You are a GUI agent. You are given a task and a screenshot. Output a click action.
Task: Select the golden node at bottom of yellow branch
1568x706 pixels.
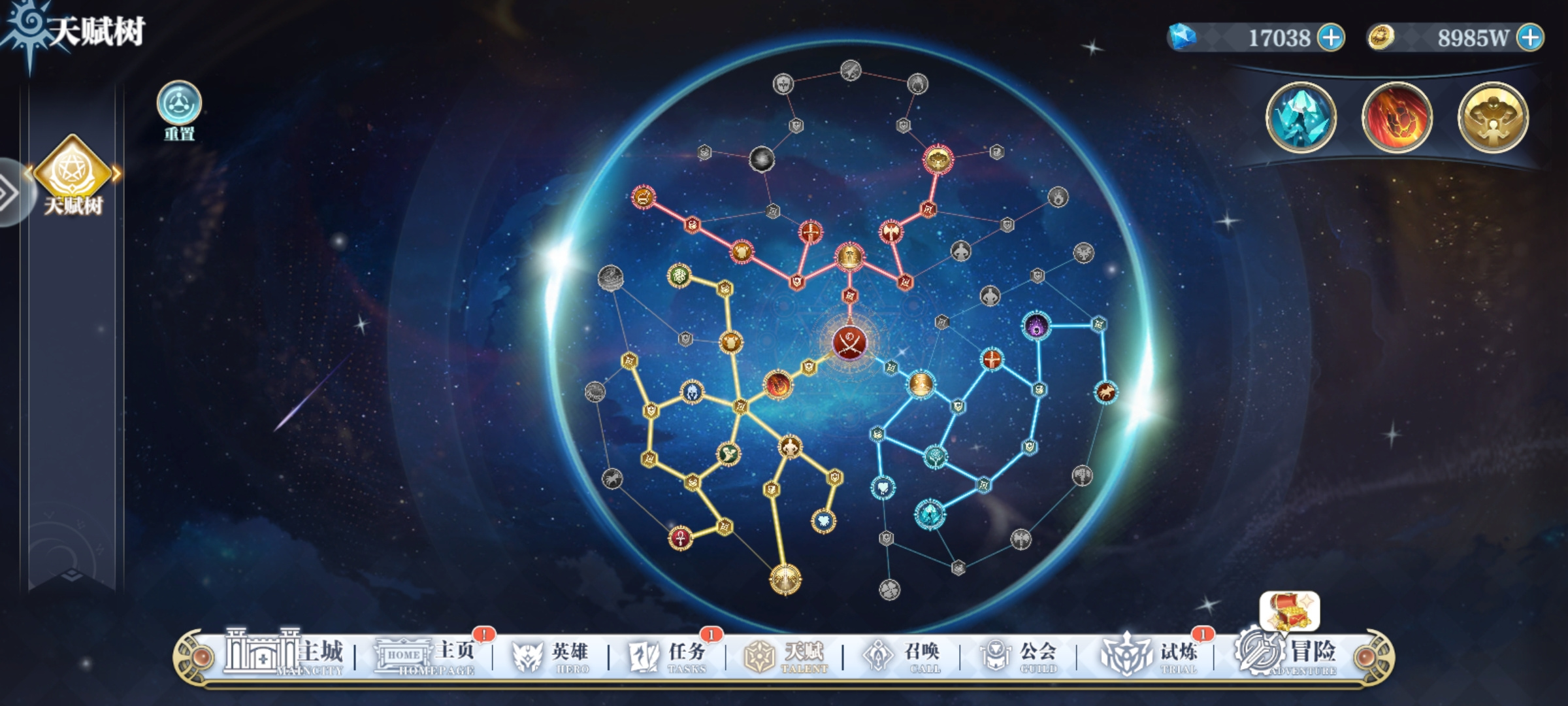785,579
